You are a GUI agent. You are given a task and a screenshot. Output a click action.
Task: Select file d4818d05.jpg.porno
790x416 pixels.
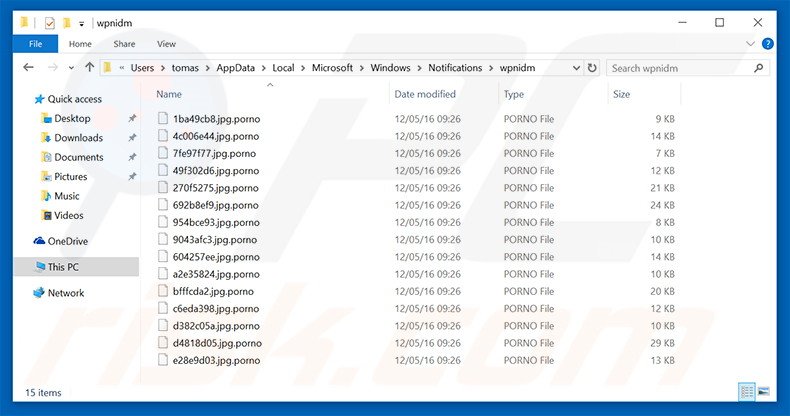tap(217, 343)
